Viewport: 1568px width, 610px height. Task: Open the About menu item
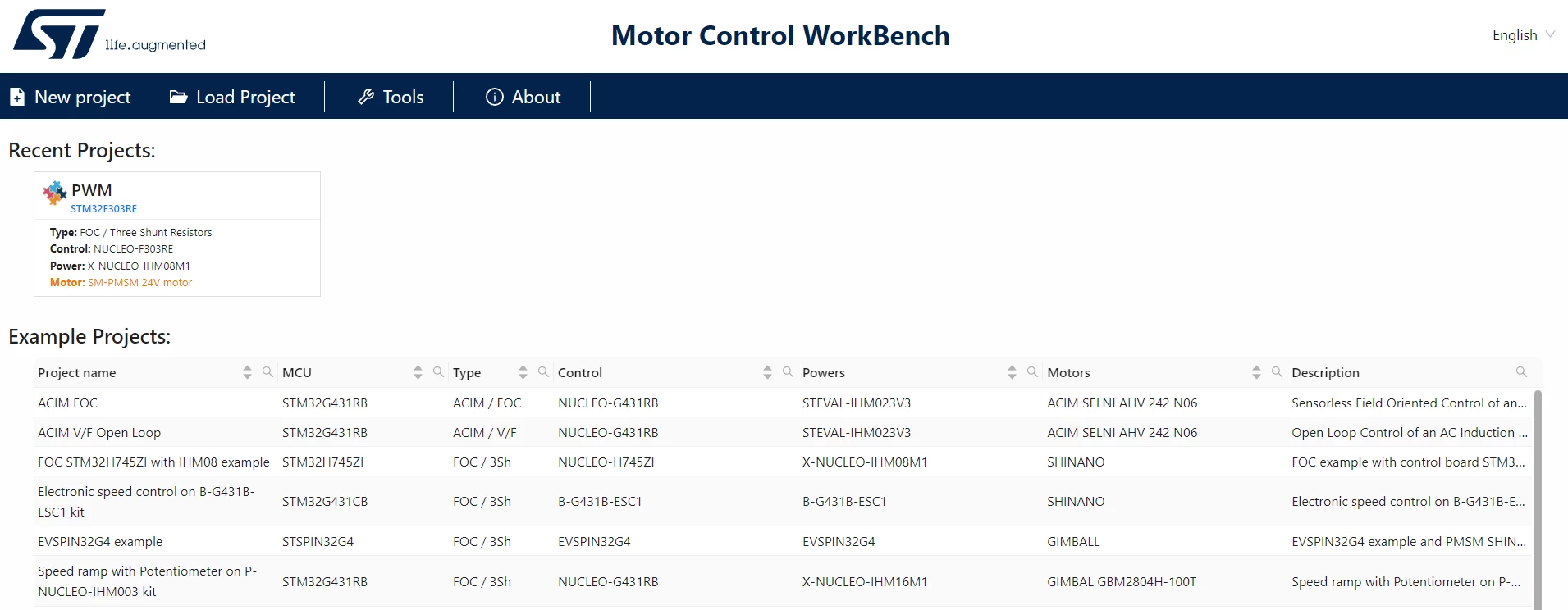pos(523,97)
